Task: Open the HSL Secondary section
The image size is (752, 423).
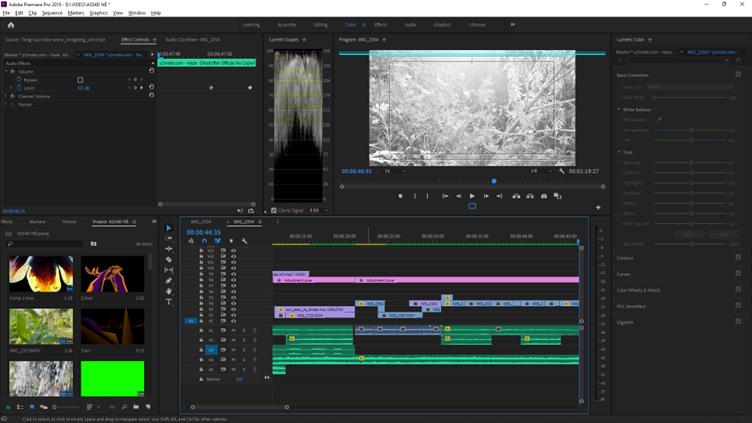Action: [x=631, y=306]
